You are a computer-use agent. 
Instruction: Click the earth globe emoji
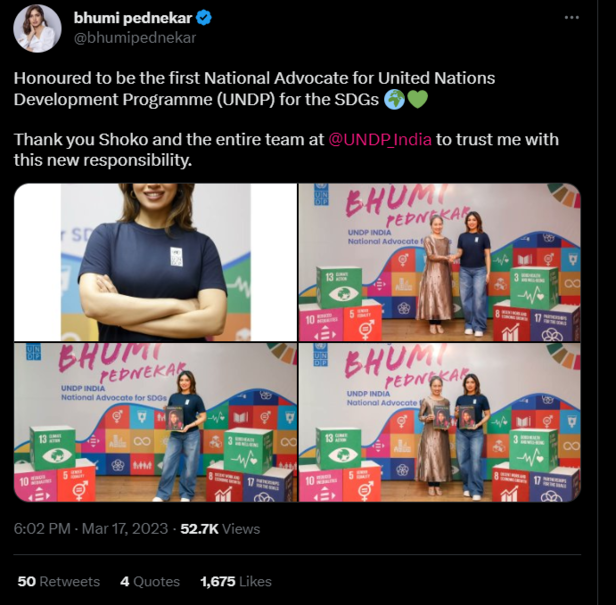394,99
